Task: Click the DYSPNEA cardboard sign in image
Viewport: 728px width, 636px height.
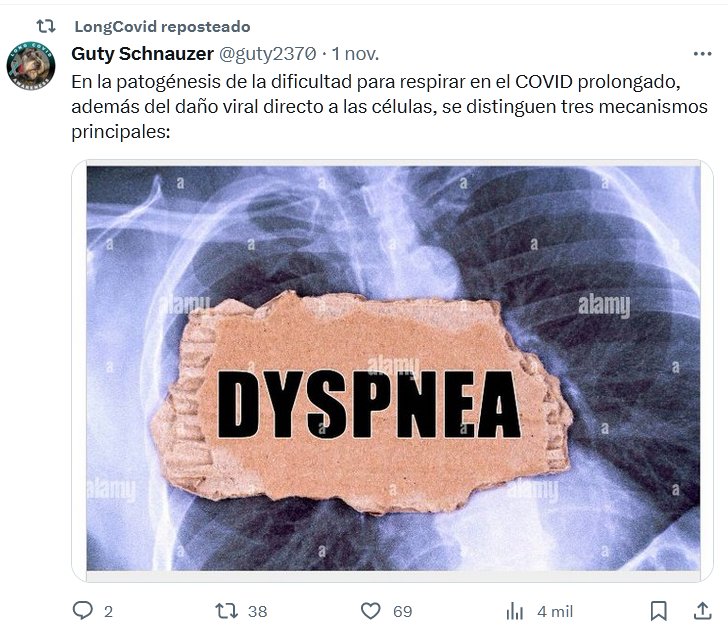Action: (362, 402)
